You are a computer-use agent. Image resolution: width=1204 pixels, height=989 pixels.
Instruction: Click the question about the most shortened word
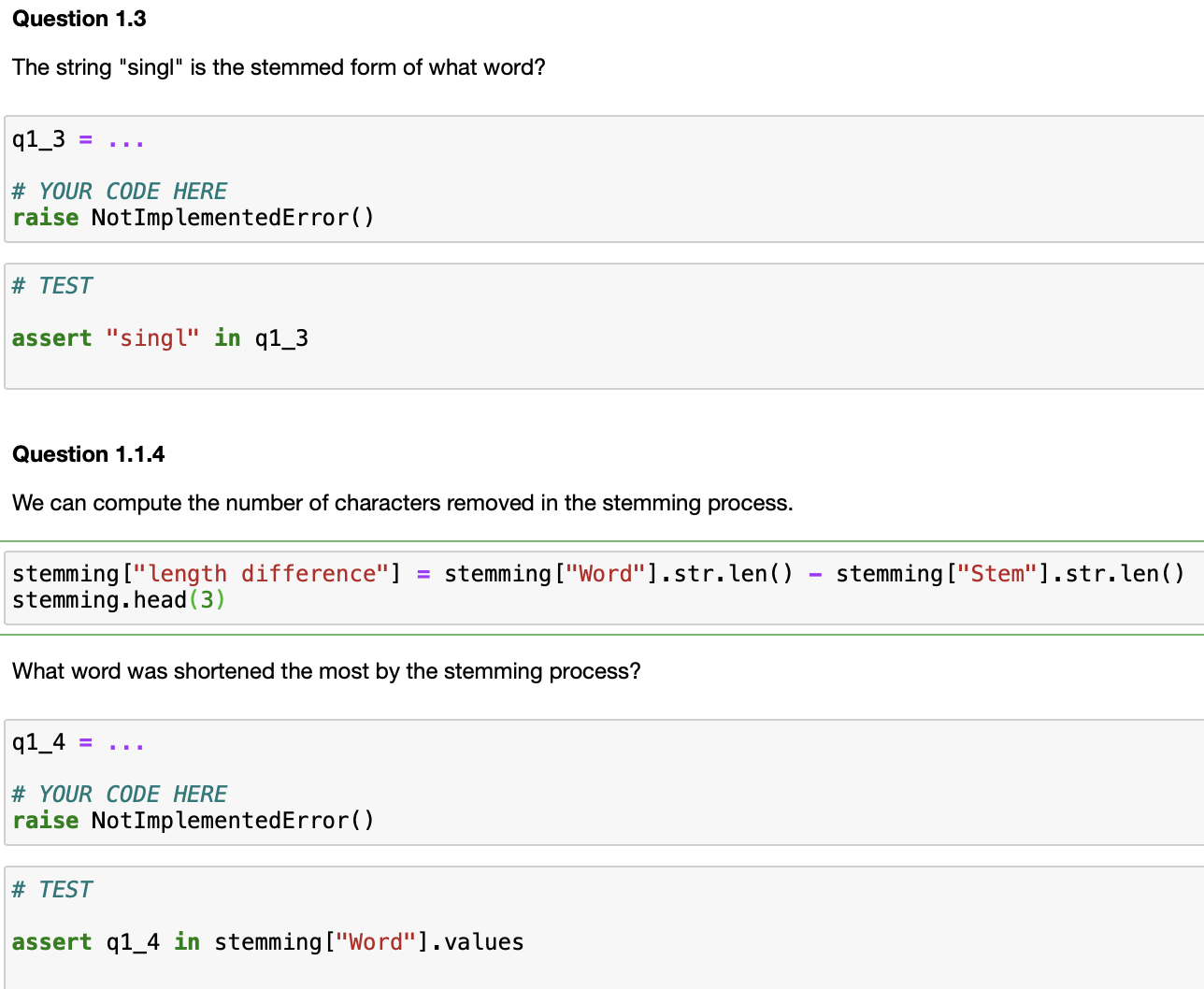[x=324, y=670]
